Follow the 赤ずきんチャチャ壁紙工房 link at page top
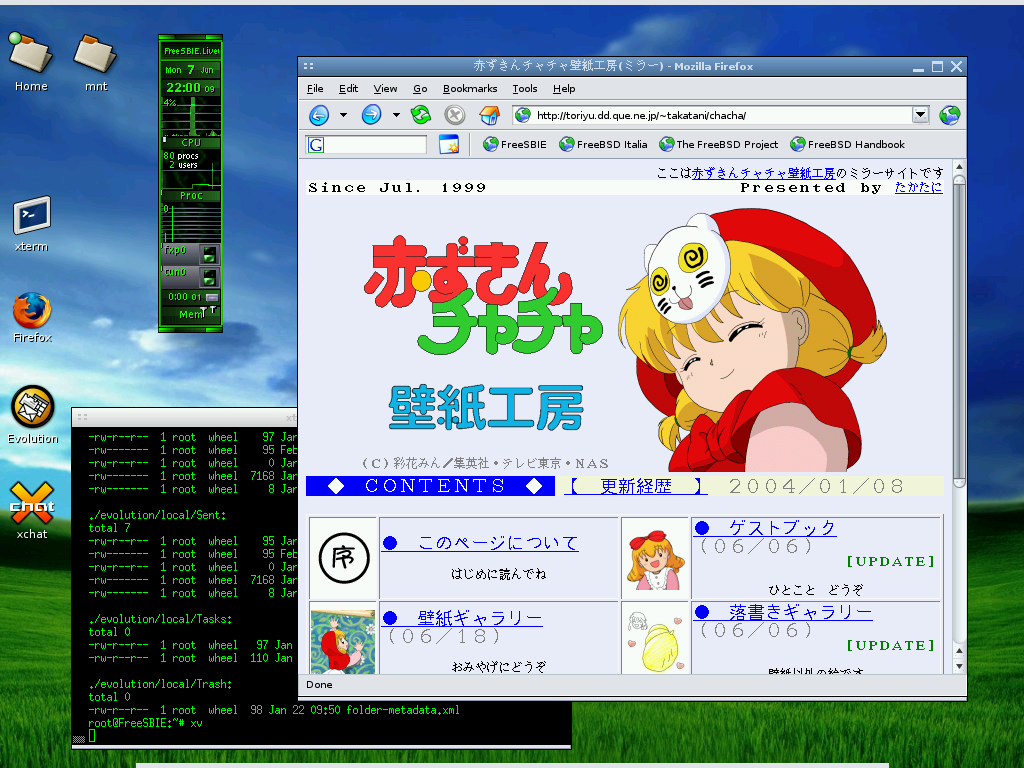 (x=763, y=173)
